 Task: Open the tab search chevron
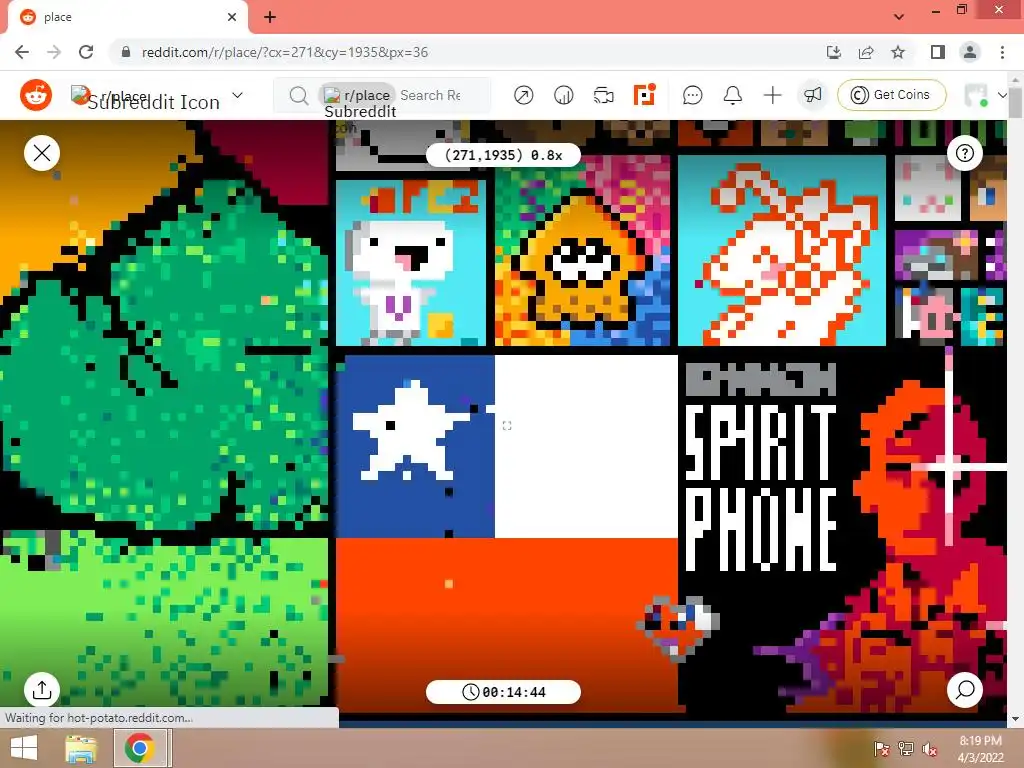pos(899,17)
